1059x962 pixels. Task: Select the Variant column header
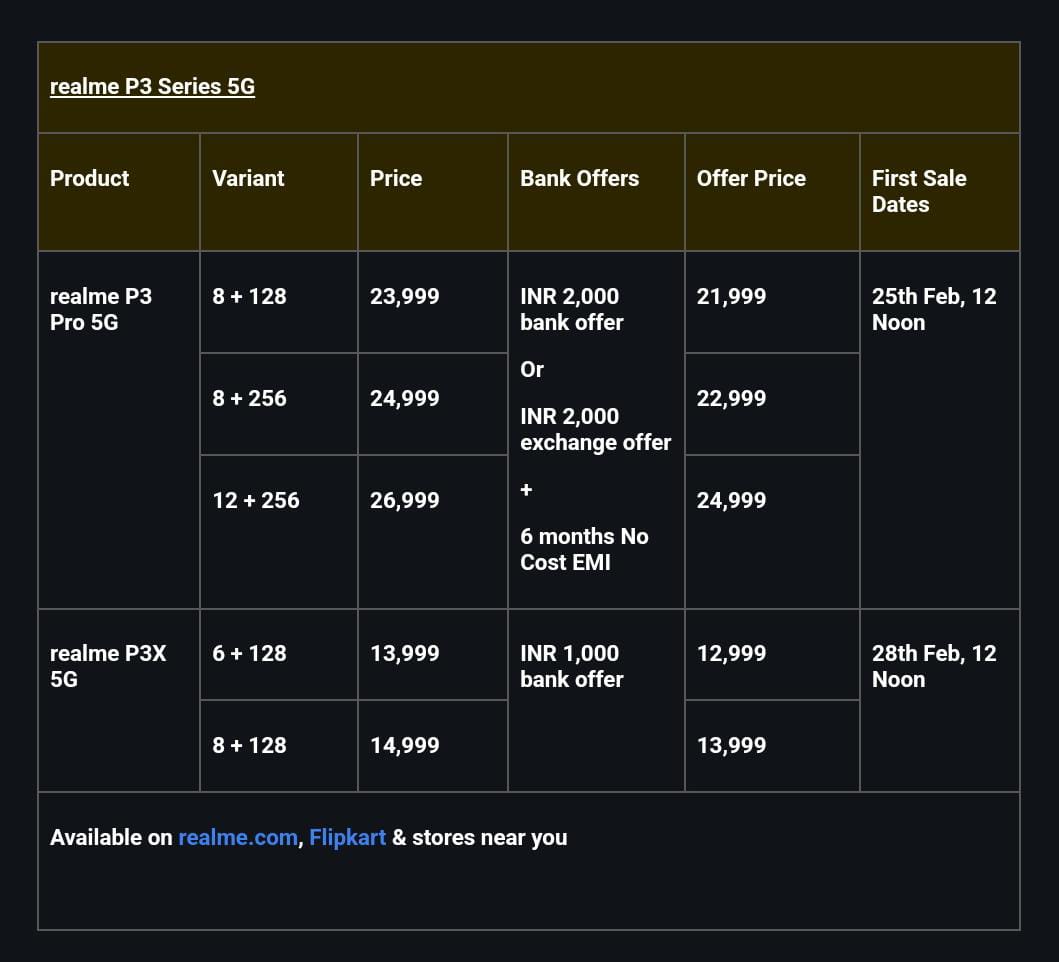[x=248, y=178]
